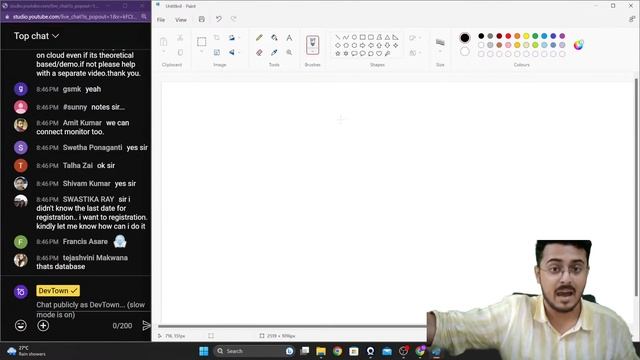Click the send arrow in chat

[146, 325]
